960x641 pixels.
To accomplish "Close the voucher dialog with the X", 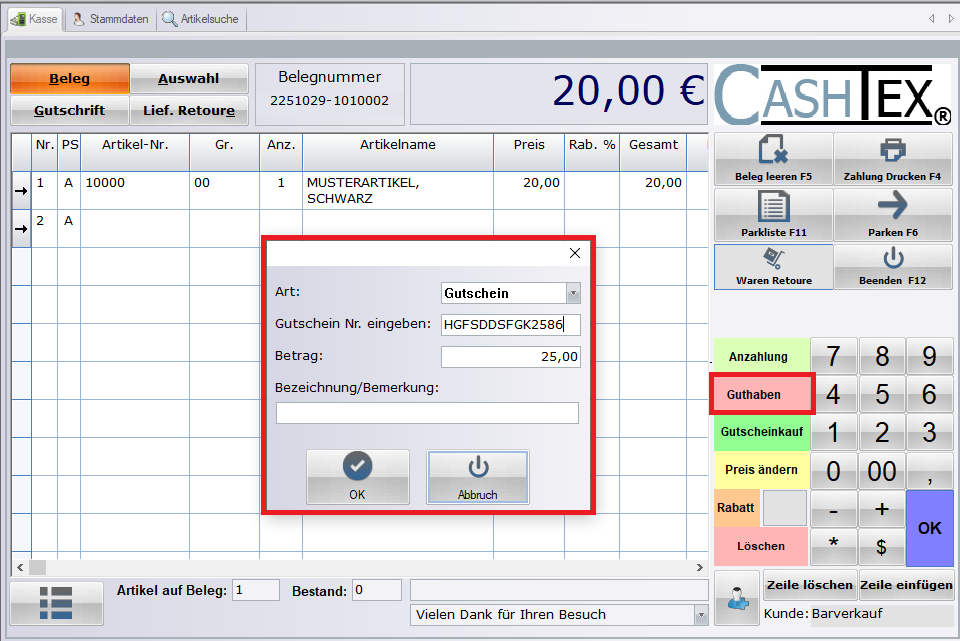I will coord(575,253).
